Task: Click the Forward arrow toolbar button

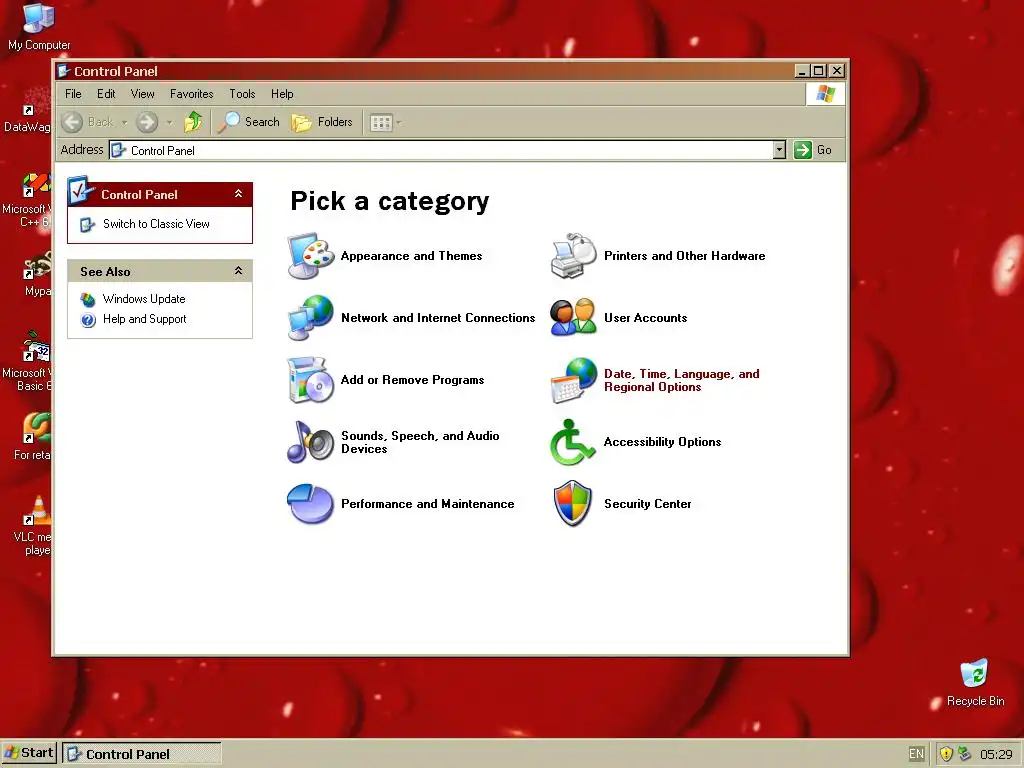Action: pyautogui.click(x=147, y=122)
